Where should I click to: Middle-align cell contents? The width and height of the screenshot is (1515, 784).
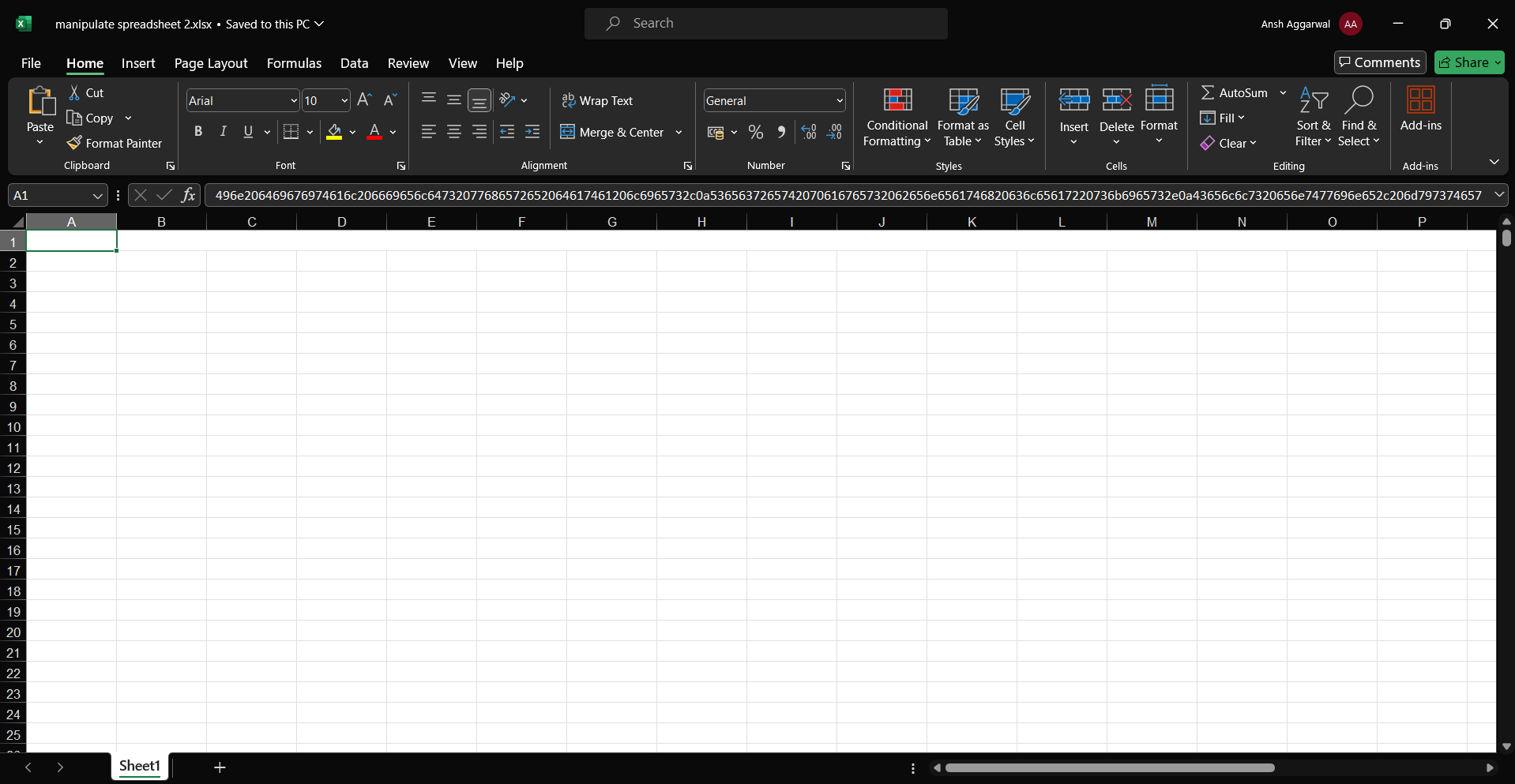[x=454, y=100]
